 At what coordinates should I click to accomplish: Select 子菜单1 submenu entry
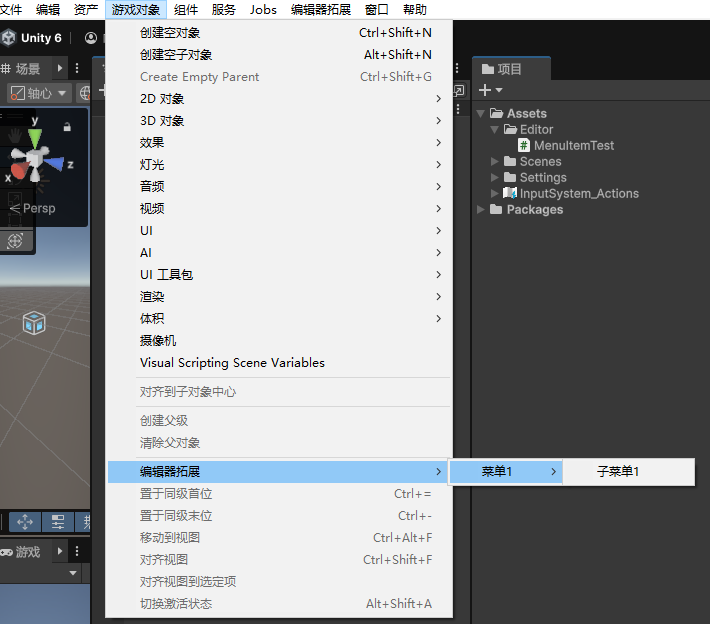click(x=618, y=472)
